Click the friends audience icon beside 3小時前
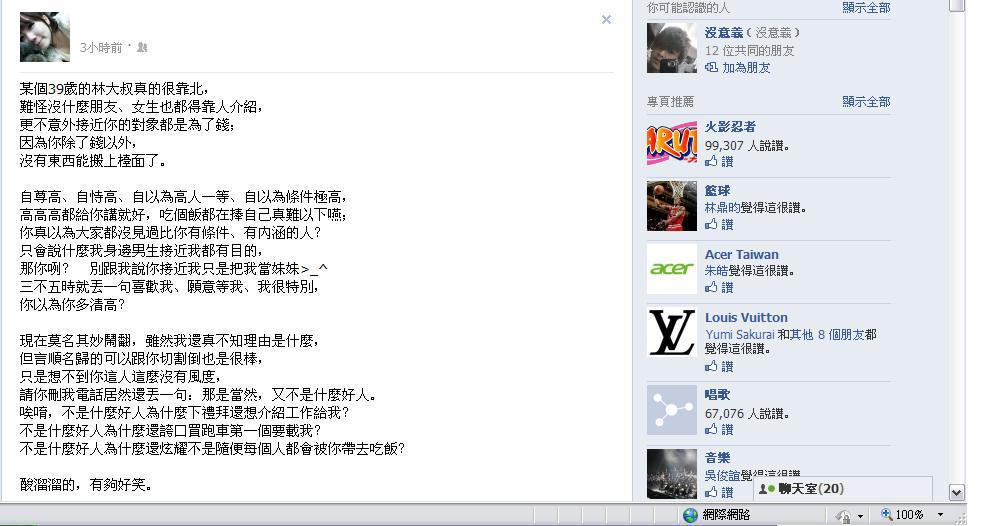 [x=142, y=47]
